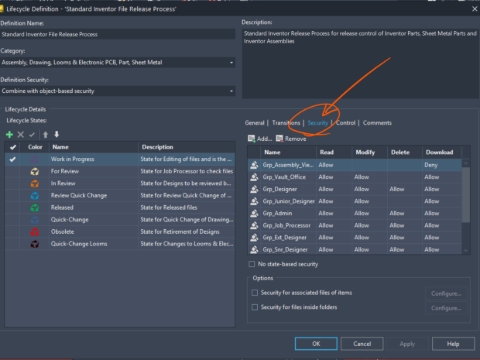Enable No state-based security checkbox
Screen dimensions: 480x360
pos(252,264)
